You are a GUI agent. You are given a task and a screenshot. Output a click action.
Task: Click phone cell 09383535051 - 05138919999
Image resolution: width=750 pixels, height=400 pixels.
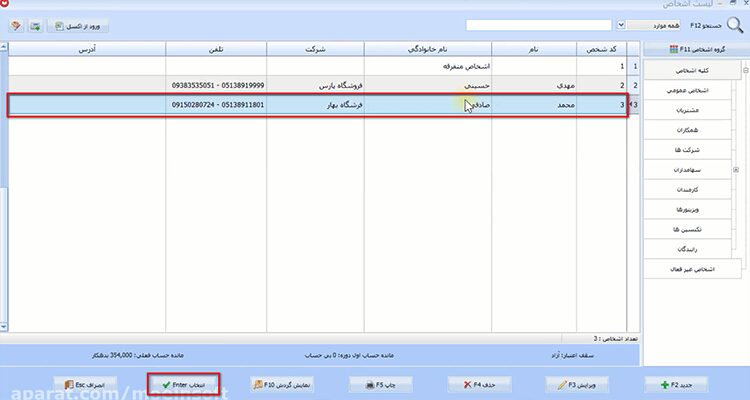point(218,86)
